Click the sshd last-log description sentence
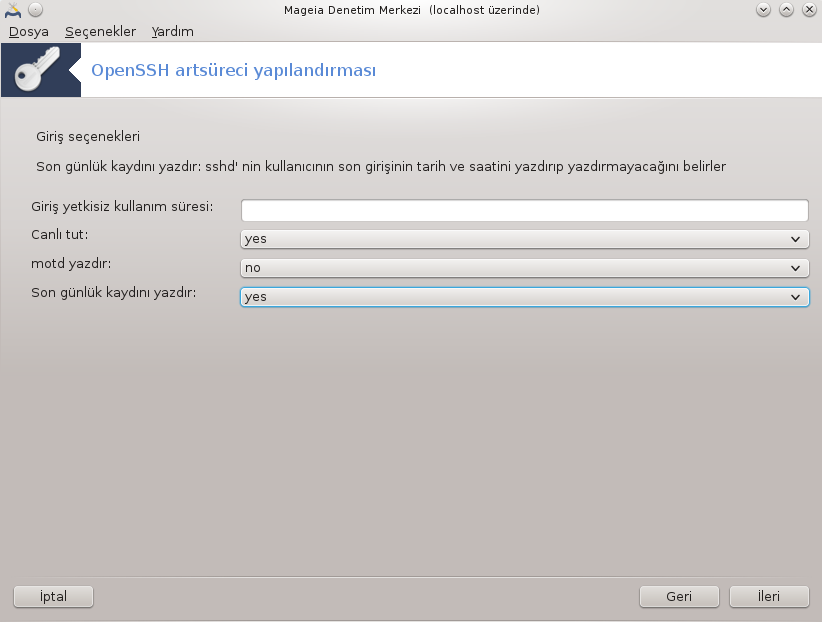 pyautogui.click(x=381, y=167)
